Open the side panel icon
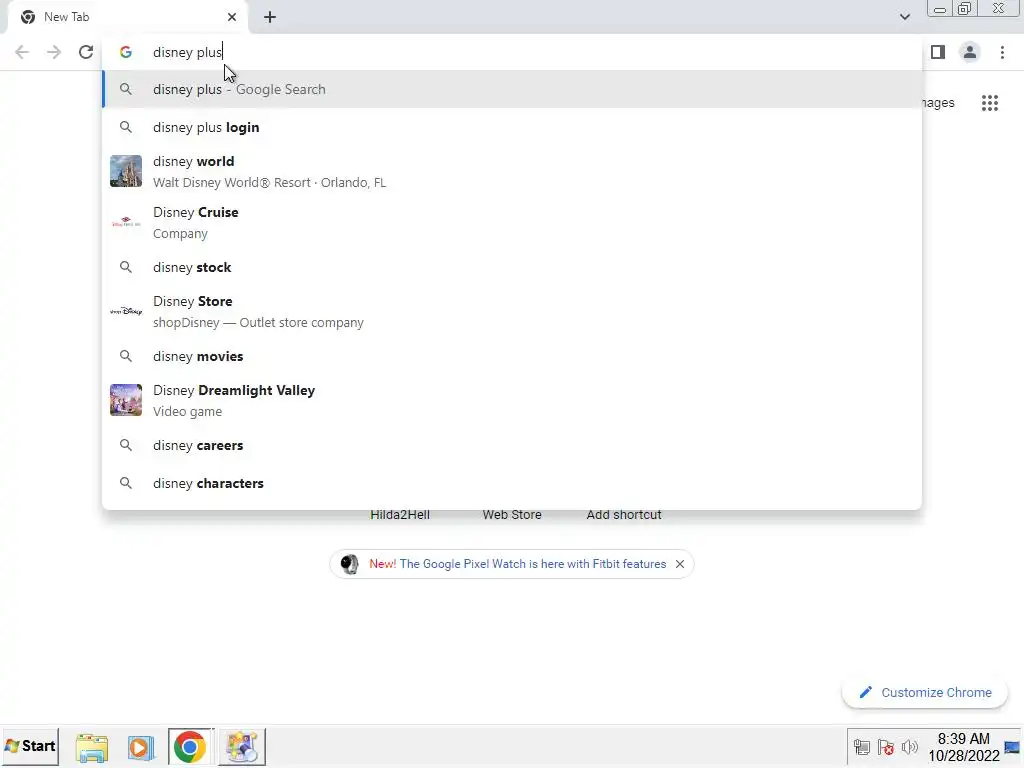Image resolution: width=1024 pixels, height=768 pixels. [x=938, y=52]
